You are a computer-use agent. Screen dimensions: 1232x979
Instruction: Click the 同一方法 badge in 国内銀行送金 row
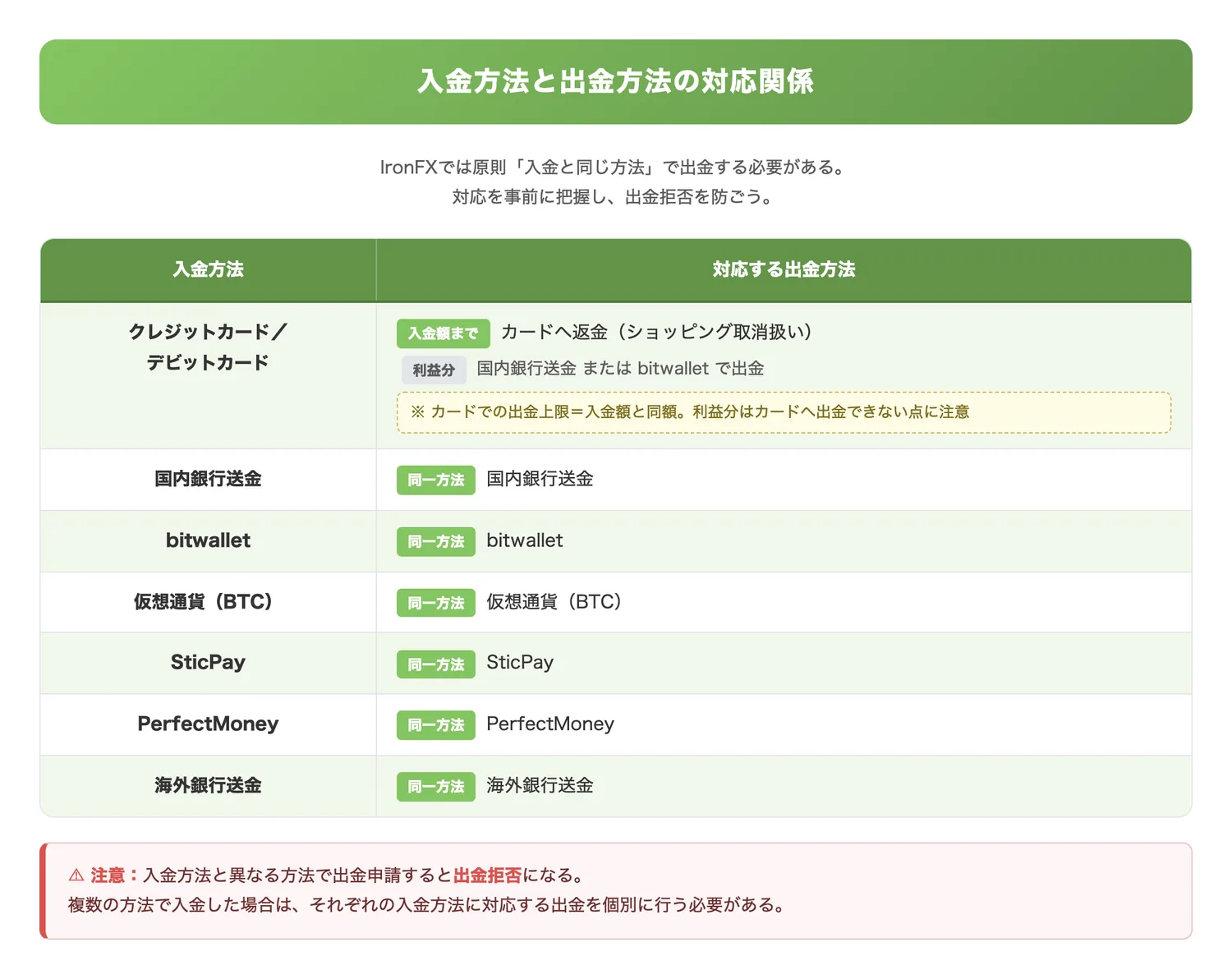coord(436,480)
